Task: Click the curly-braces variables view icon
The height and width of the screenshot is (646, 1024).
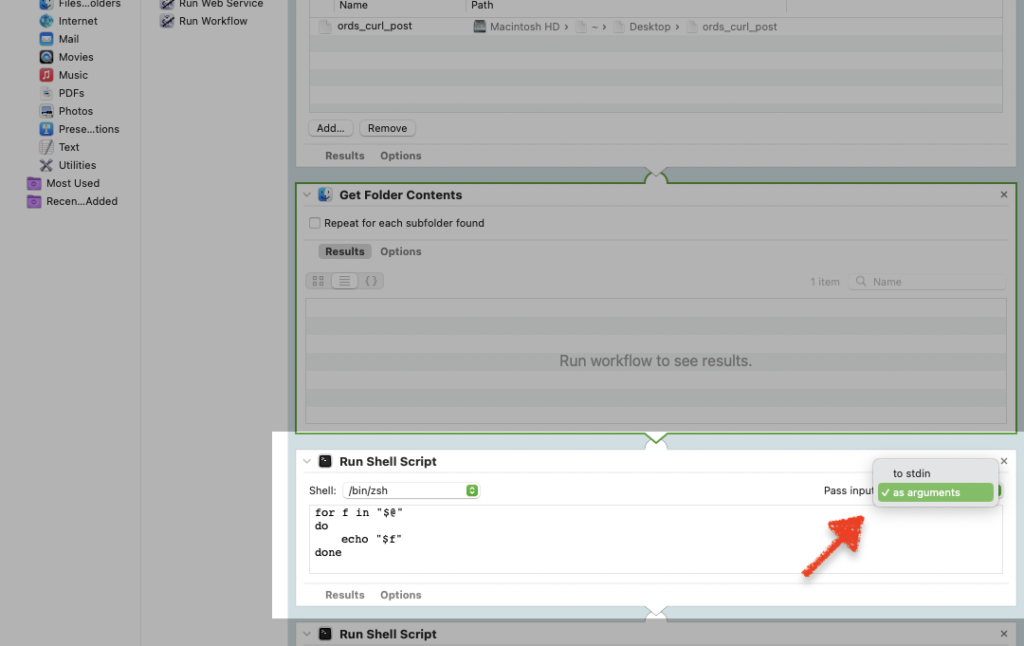Action: click(x=370, y=281)
